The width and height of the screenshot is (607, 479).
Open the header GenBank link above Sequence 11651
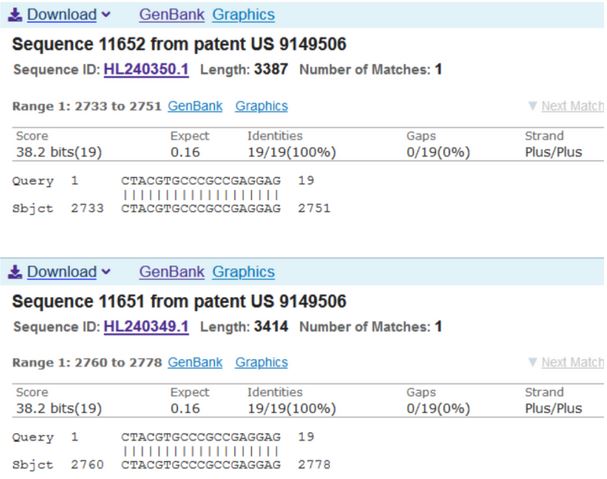pos(170,272)
